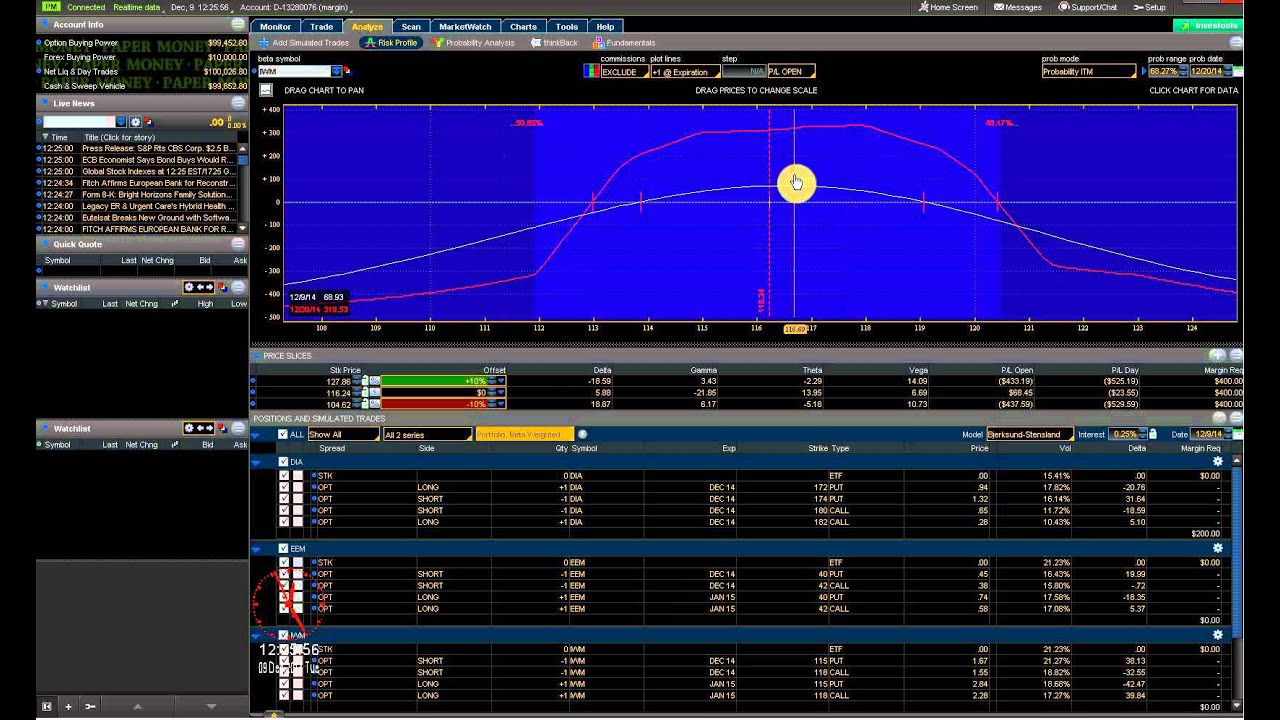
Task: Click the DIA group gear icon
Action: coord(1217,462)
